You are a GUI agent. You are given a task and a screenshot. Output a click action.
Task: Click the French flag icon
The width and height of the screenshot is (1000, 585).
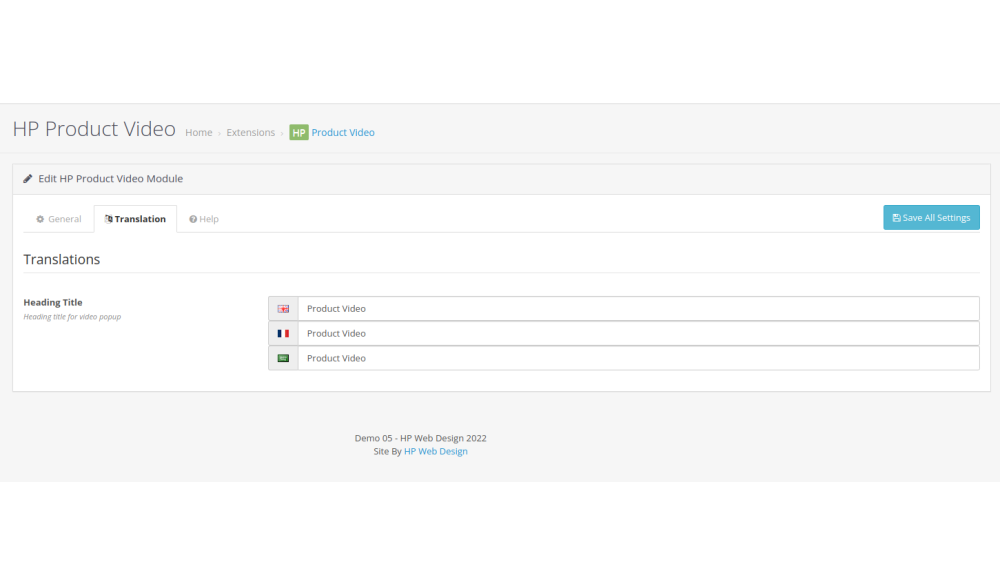[283, 334]
